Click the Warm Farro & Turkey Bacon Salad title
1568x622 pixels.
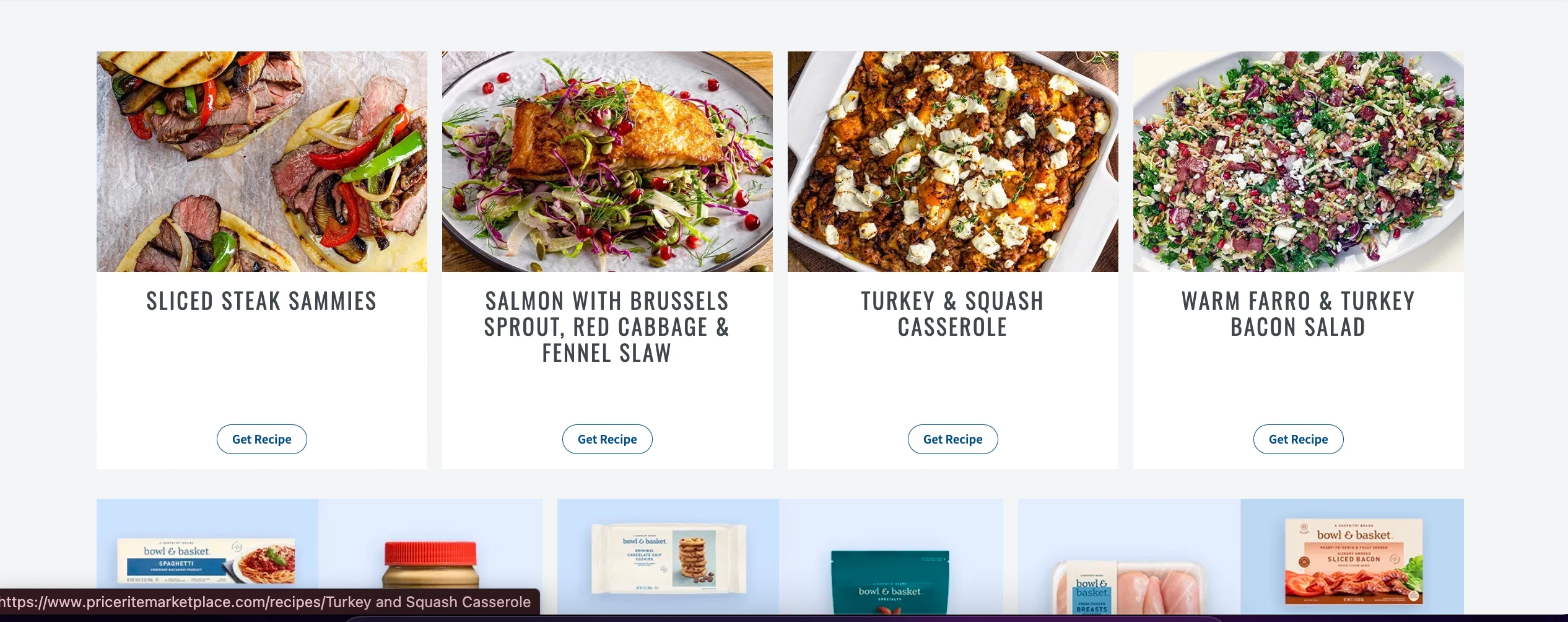1298,314
